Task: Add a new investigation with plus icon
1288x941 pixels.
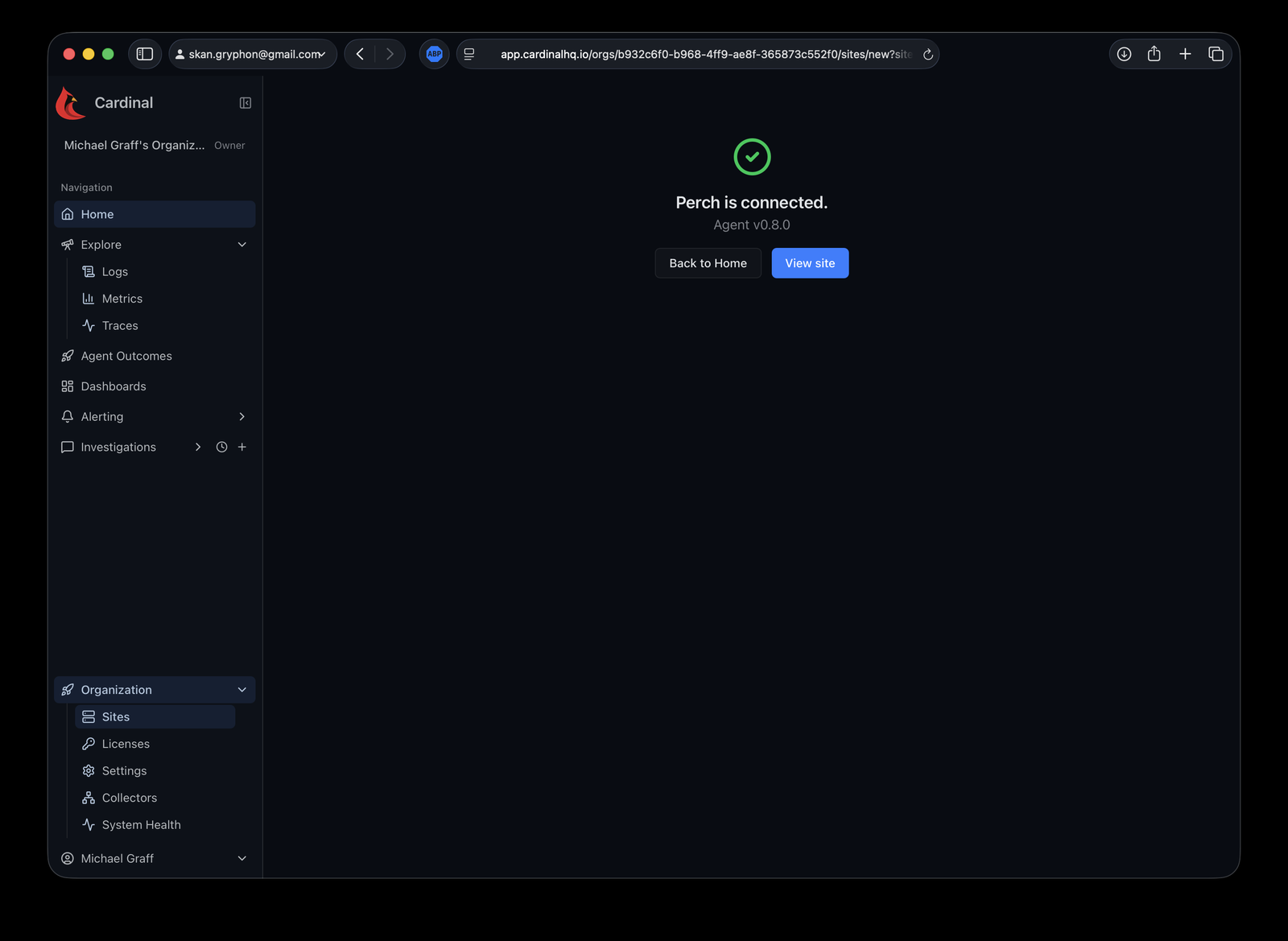Action: (242, 447)
